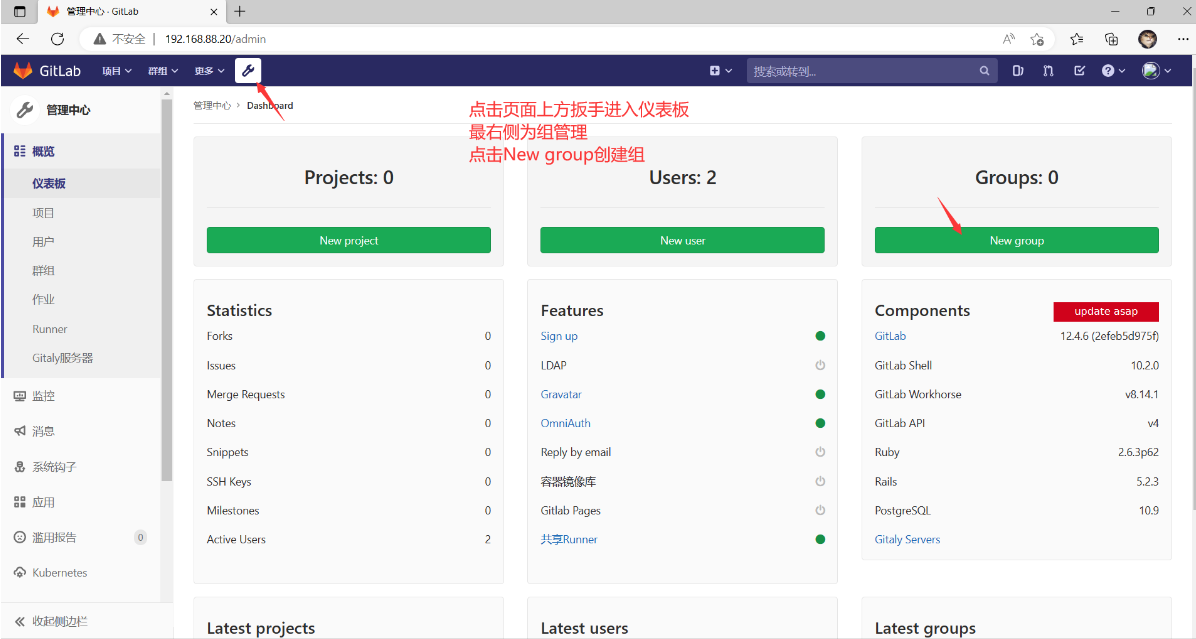This screenshot has width=1196, height=639.
Task: Click the browser back arrow
Action: (x=23, y=39)
